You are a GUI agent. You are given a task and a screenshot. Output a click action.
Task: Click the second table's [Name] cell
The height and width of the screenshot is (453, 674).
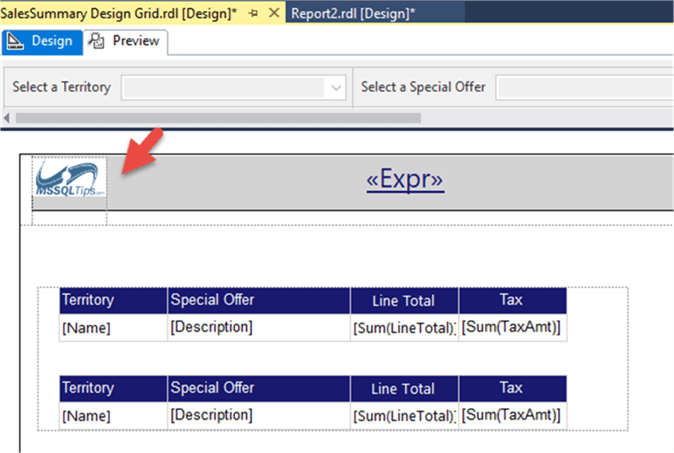click(x=113, y=416)
